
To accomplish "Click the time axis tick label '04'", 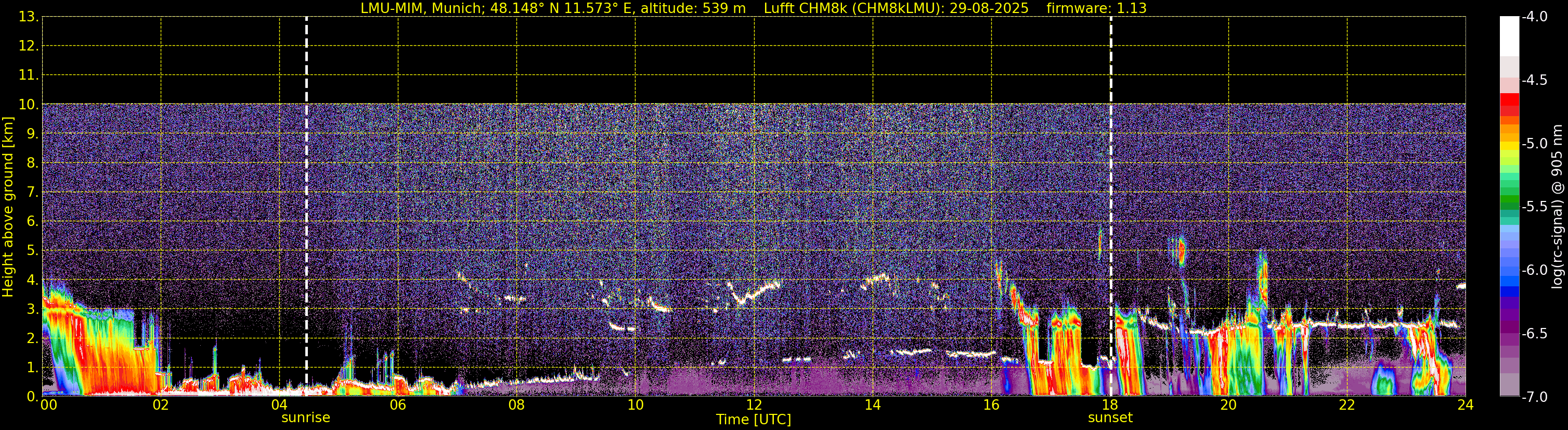I will pyautogui.click(x=279, y=405).
